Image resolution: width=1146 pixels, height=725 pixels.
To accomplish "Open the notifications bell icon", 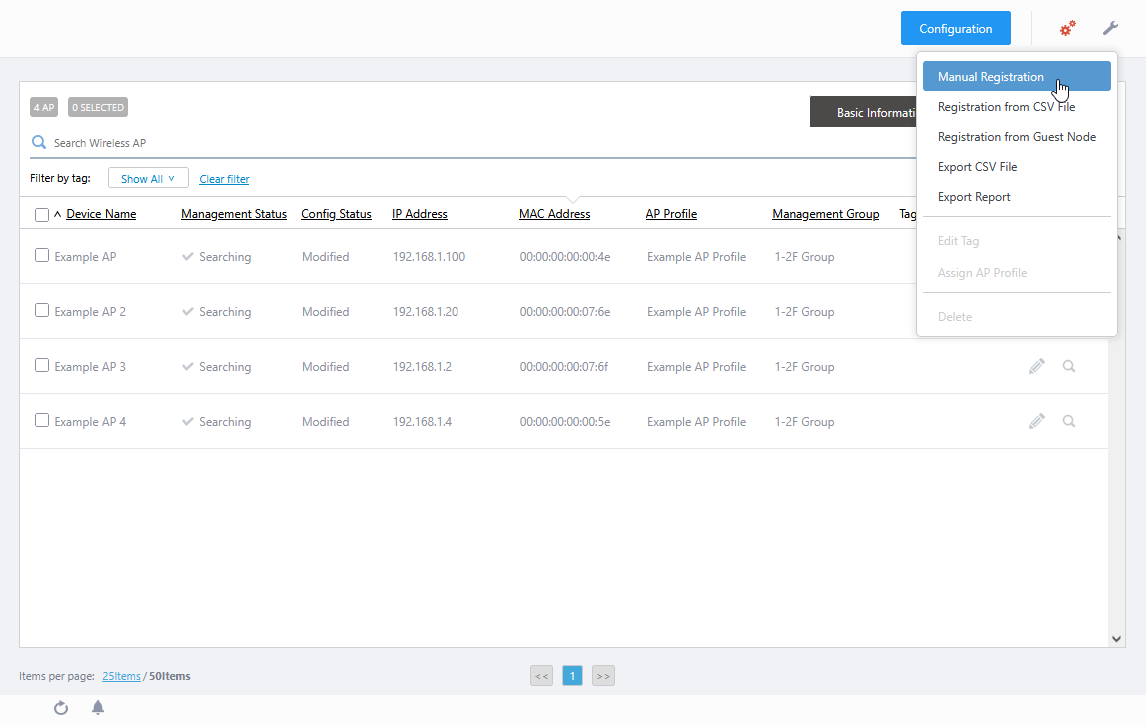I will [x=98, y=708].
